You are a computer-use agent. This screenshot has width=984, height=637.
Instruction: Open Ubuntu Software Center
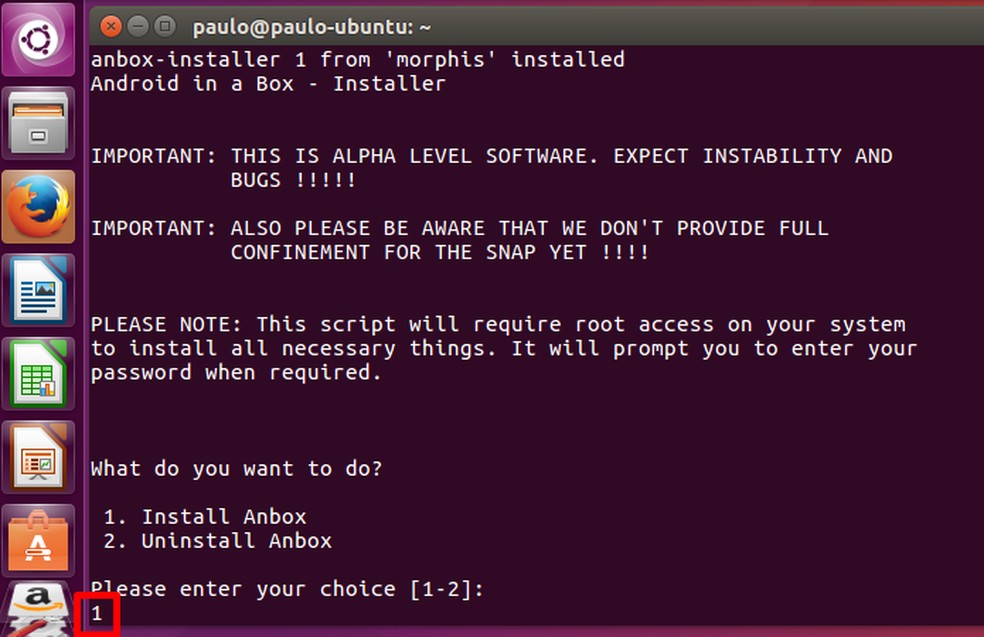point(39,541)
